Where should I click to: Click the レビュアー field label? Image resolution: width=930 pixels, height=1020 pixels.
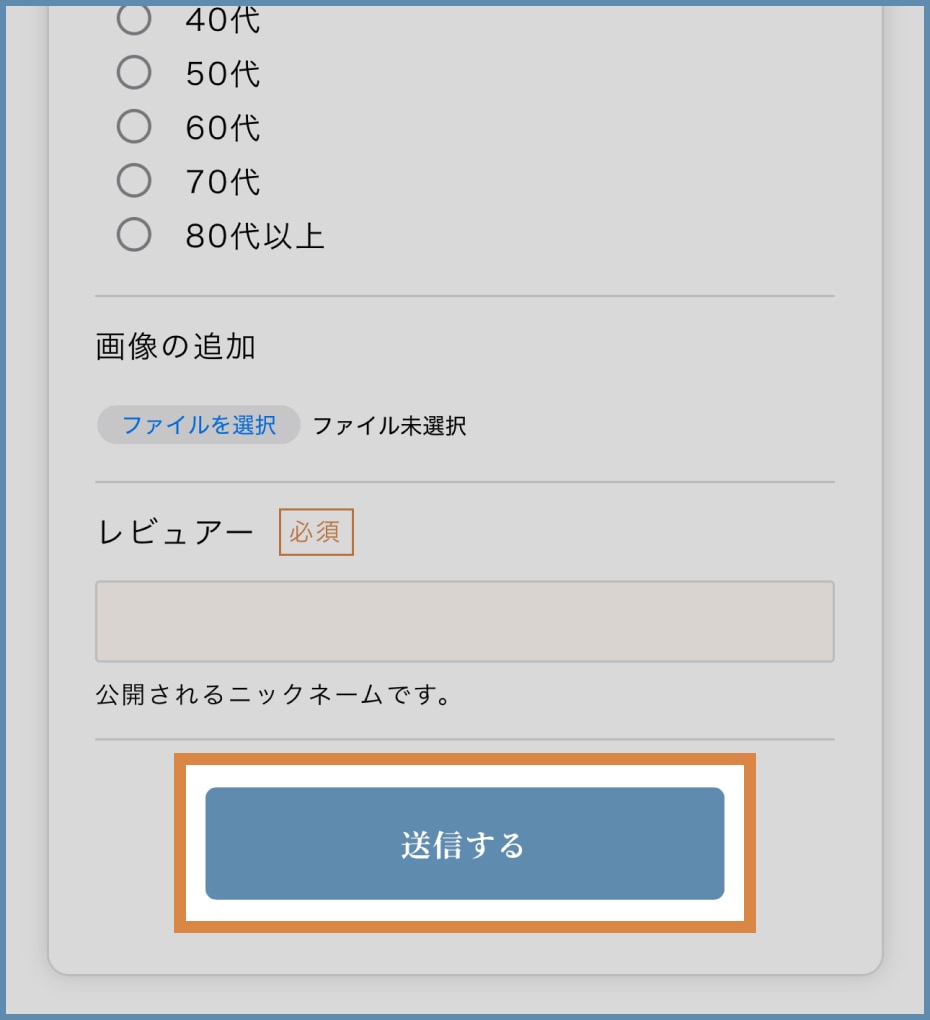(x=170, y=532)
